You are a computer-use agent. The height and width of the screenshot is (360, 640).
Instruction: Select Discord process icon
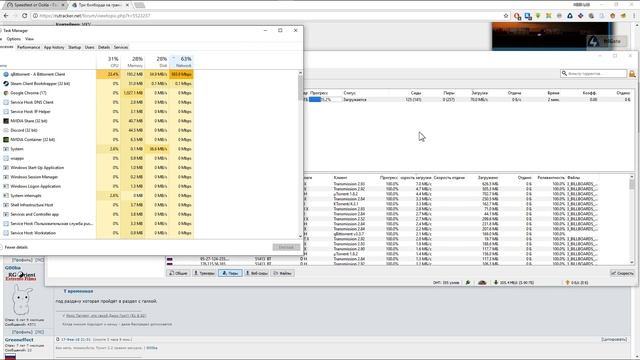[6, 130]
